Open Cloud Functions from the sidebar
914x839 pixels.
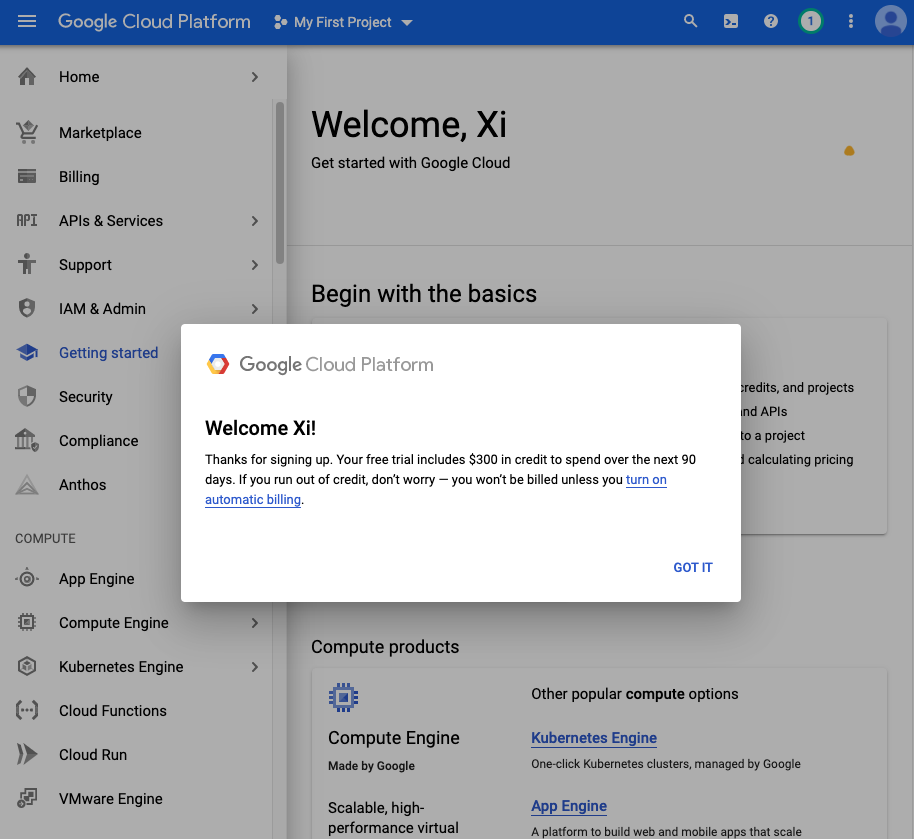click(x=113, y=710)
